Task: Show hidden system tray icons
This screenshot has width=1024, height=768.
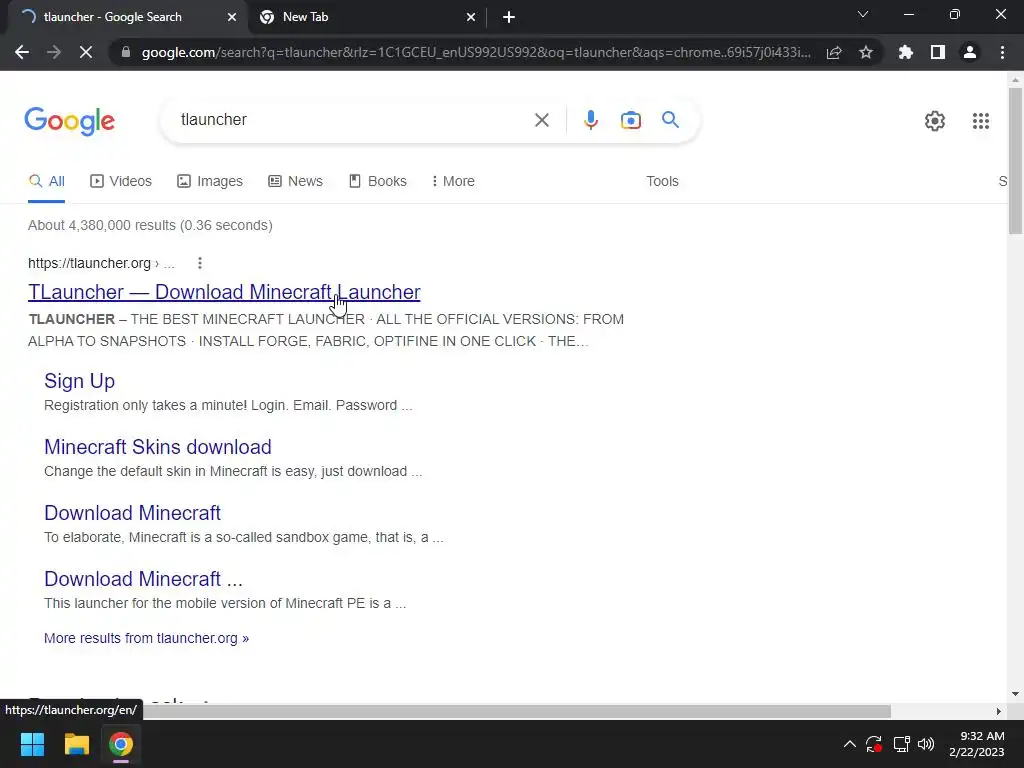Action: coord(850,744)
